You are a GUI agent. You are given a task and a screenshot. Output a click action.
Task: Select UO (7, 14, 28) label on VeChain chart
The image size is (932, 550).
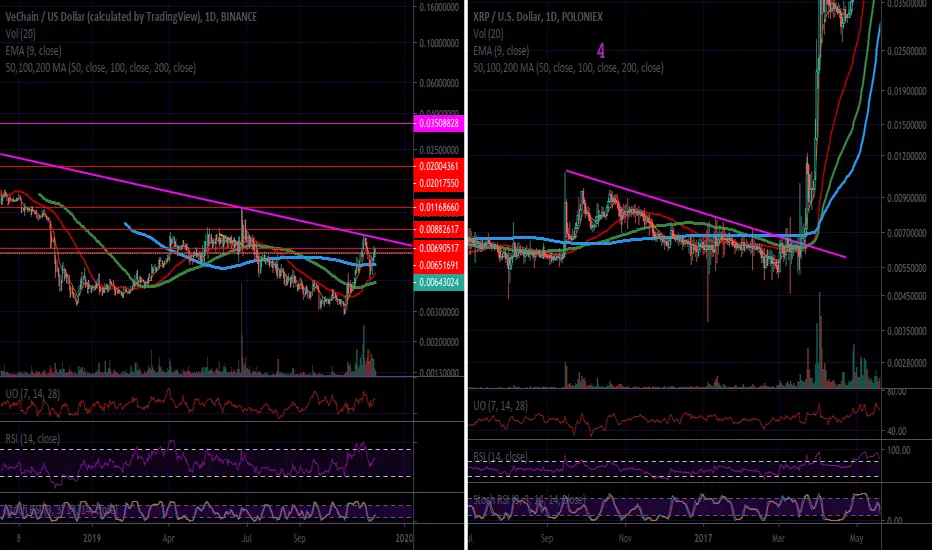click(33, 394)
